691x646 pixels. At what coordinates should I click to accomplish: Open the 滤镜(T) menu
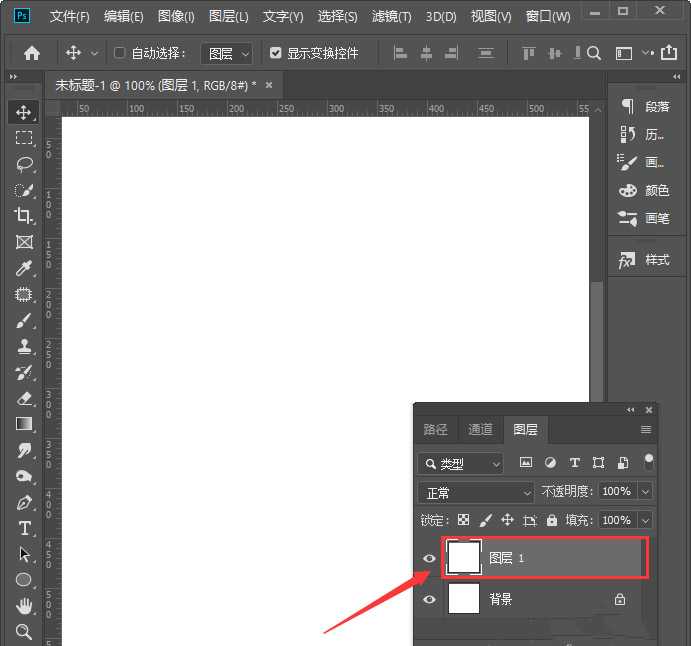coord(391,17)
